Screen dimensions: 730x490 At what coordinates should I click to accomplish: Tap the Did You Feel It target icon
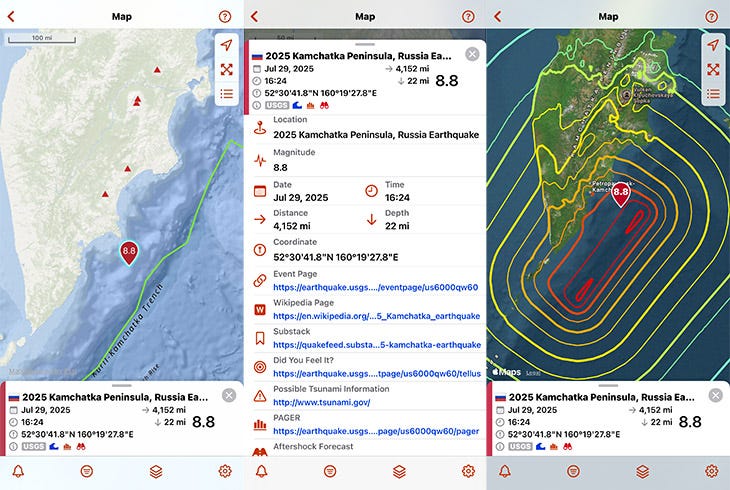260,367
